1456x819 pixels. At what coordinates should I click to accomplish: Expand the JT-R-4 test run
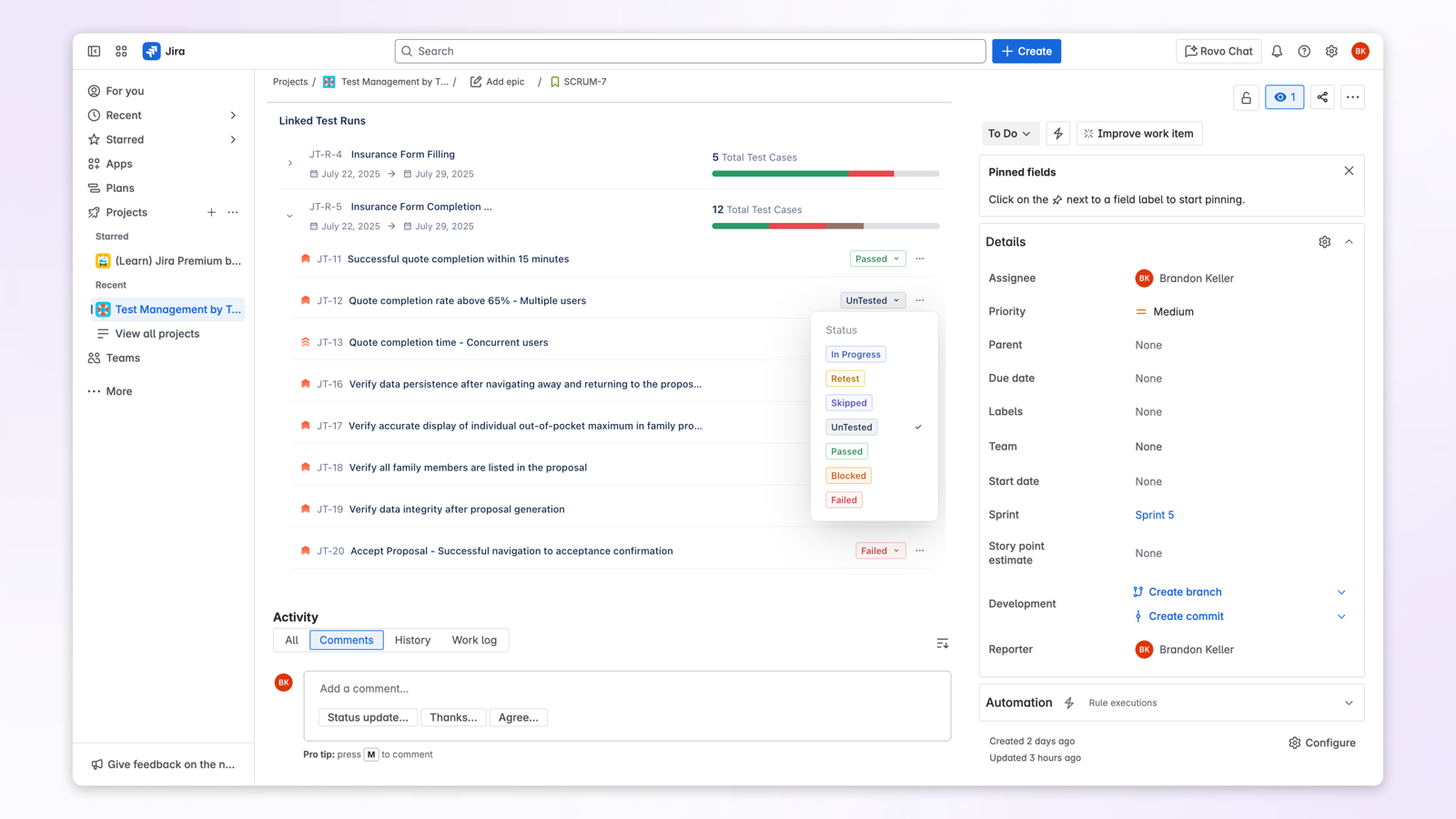coord(290,164)
